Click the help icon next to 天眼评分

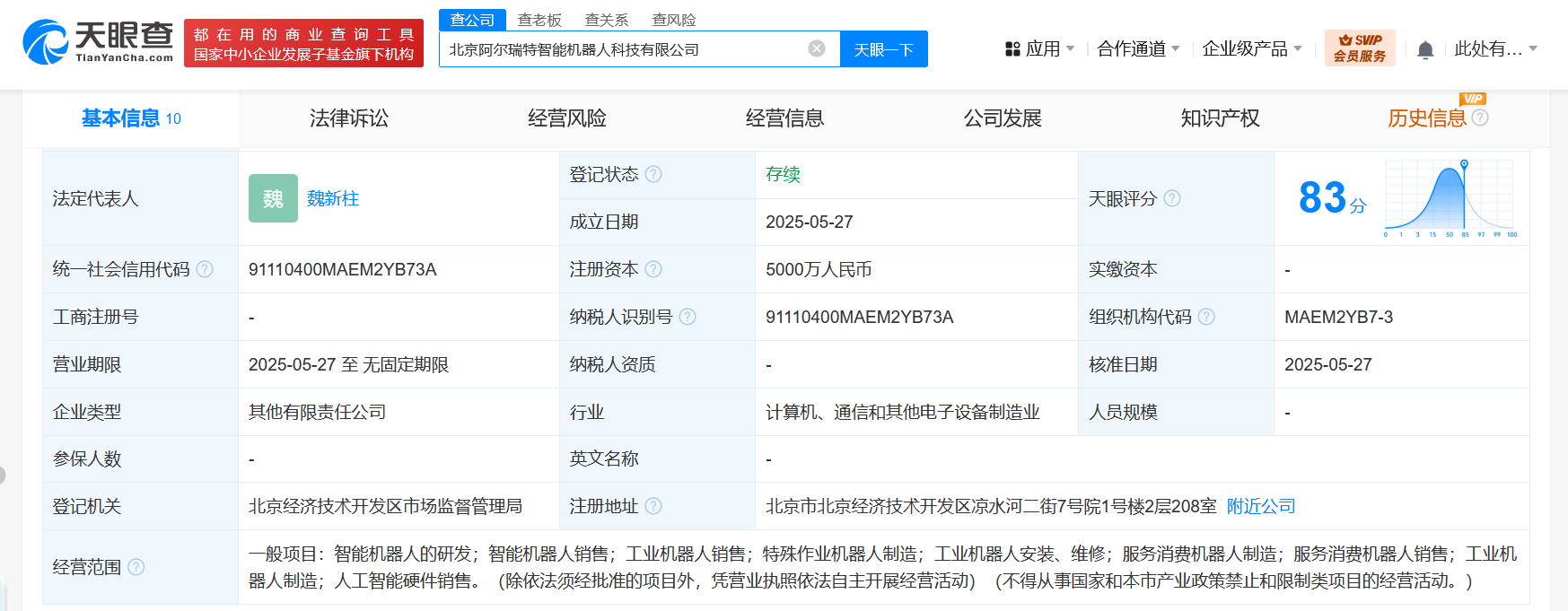pyautogui.click(x=1172, y=198)
